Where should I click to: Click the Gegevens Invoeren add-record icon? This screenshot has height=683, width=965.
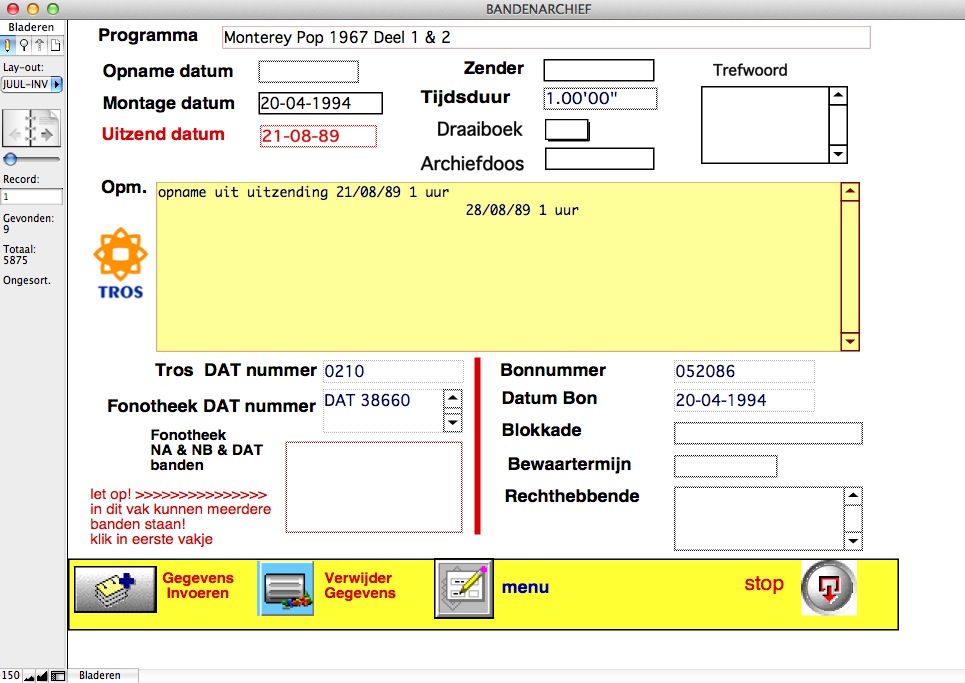[x=115, y=587]
